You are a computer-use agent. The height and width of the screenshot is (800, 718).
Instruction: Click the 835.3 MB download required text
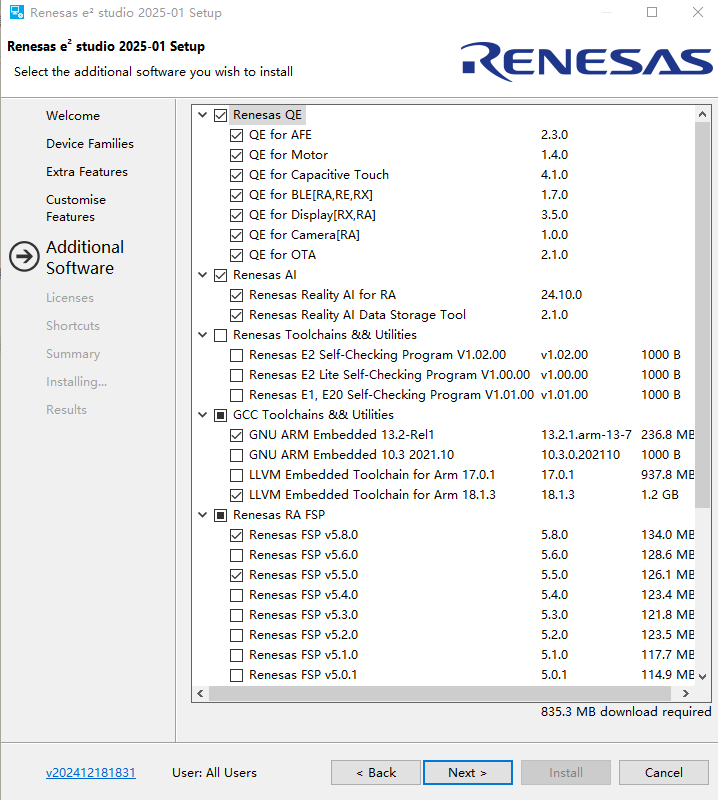[x=626, y=712]
